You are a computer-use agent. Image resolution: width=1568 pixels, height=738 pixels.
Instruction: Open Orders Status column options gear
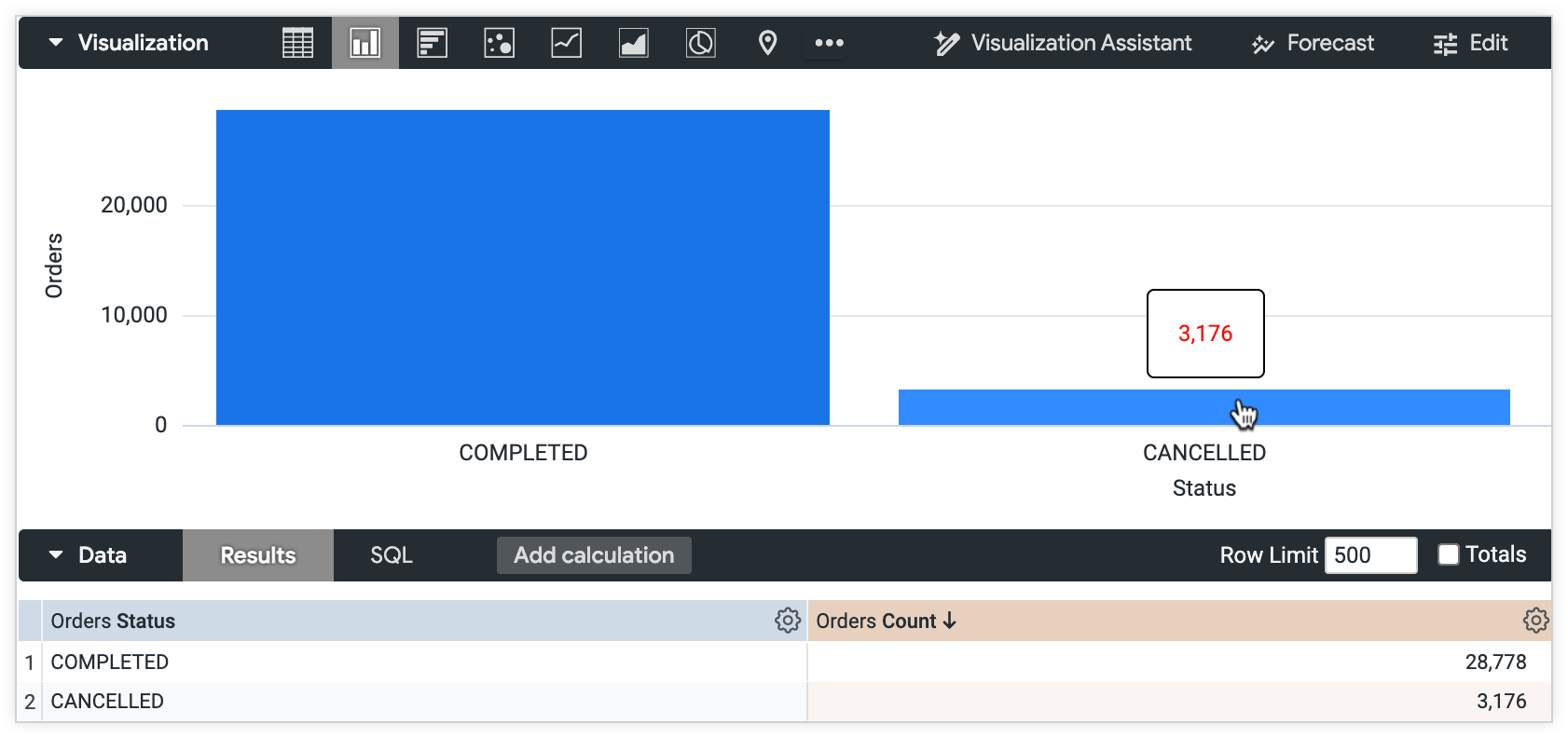click(788, 621)
